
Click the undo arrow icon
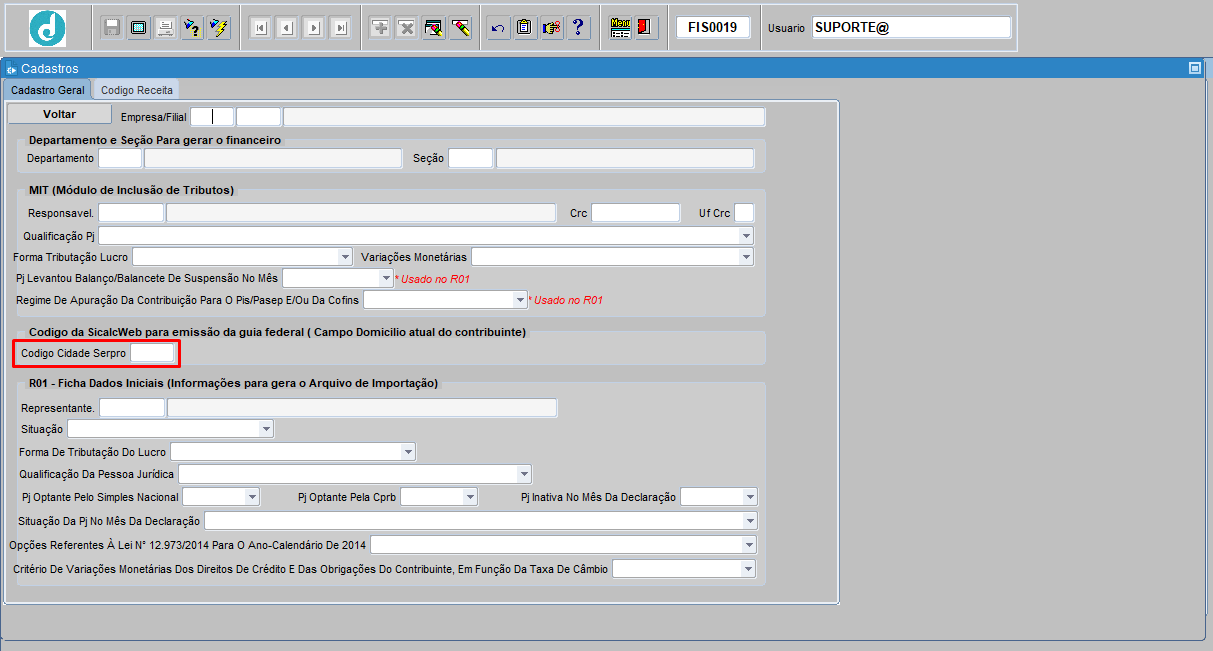498,28
